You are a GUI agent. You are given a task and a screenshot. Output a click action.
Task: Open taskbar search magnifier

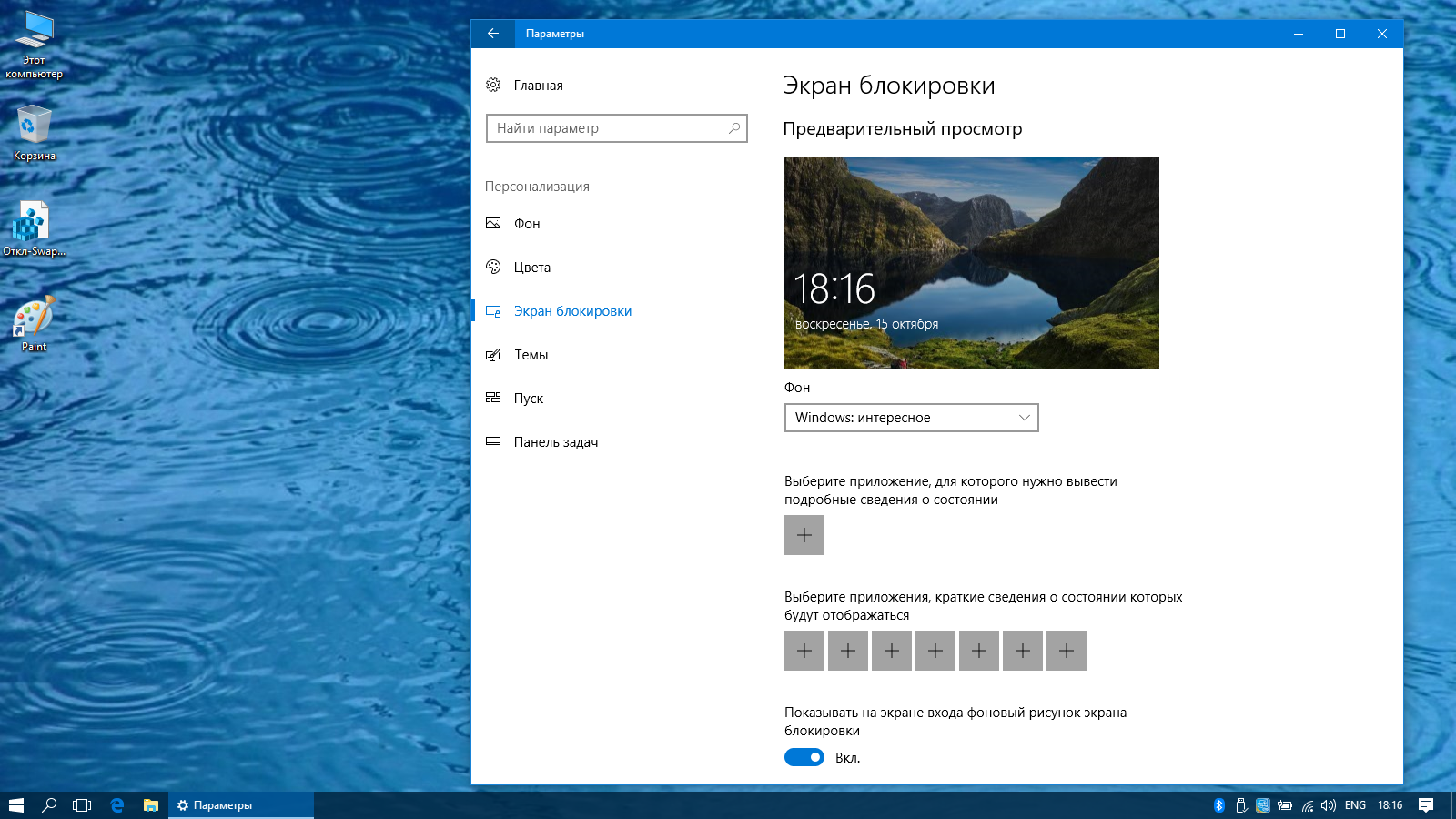coord(49,805)
